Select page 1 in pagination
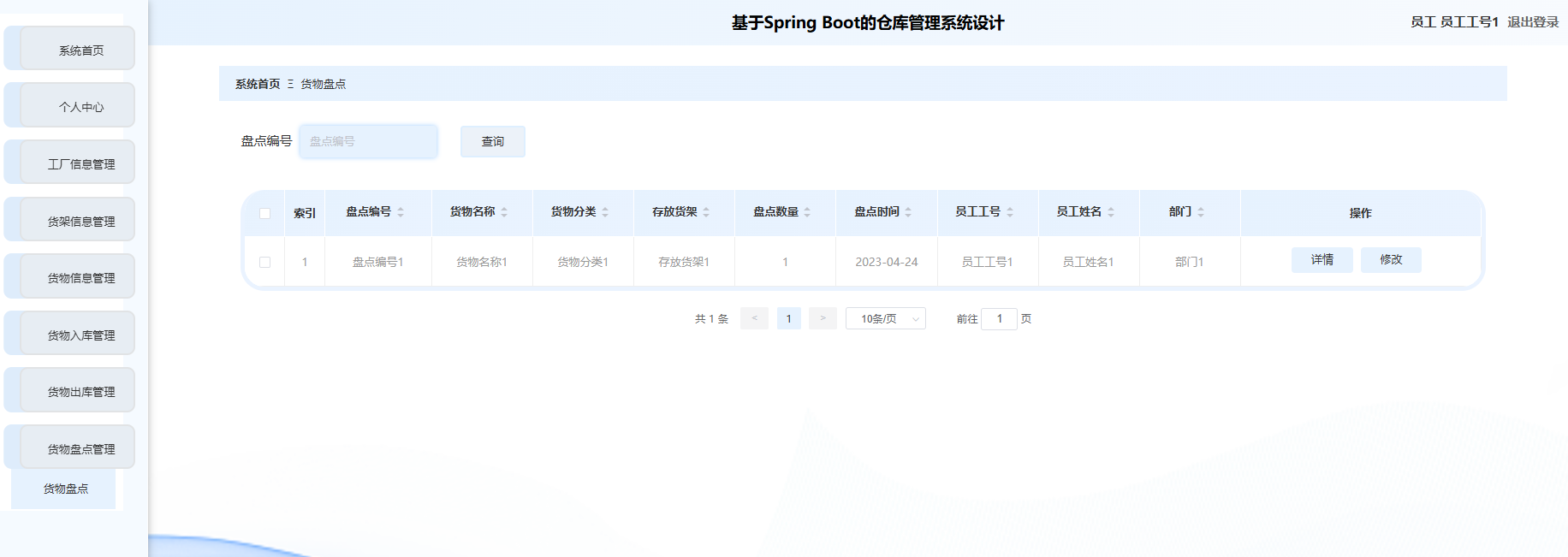Image resolution: width=1568 pixels, height=557 pixels. click(789, 318)
